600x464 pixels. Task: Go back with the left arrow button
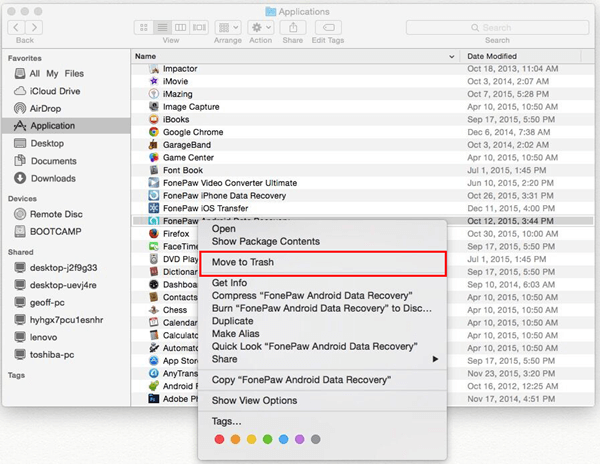coord(16,28)
